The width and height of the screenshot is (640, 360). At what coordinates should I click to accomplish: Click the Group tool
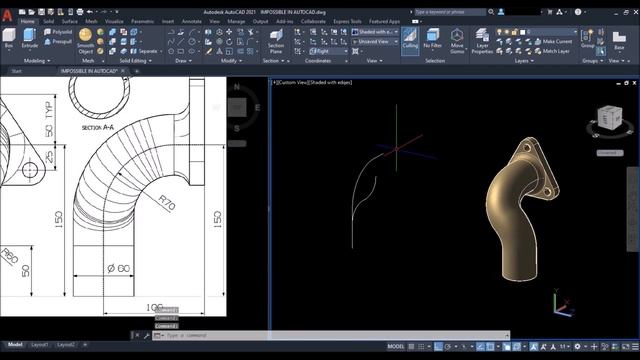[587, 39]
